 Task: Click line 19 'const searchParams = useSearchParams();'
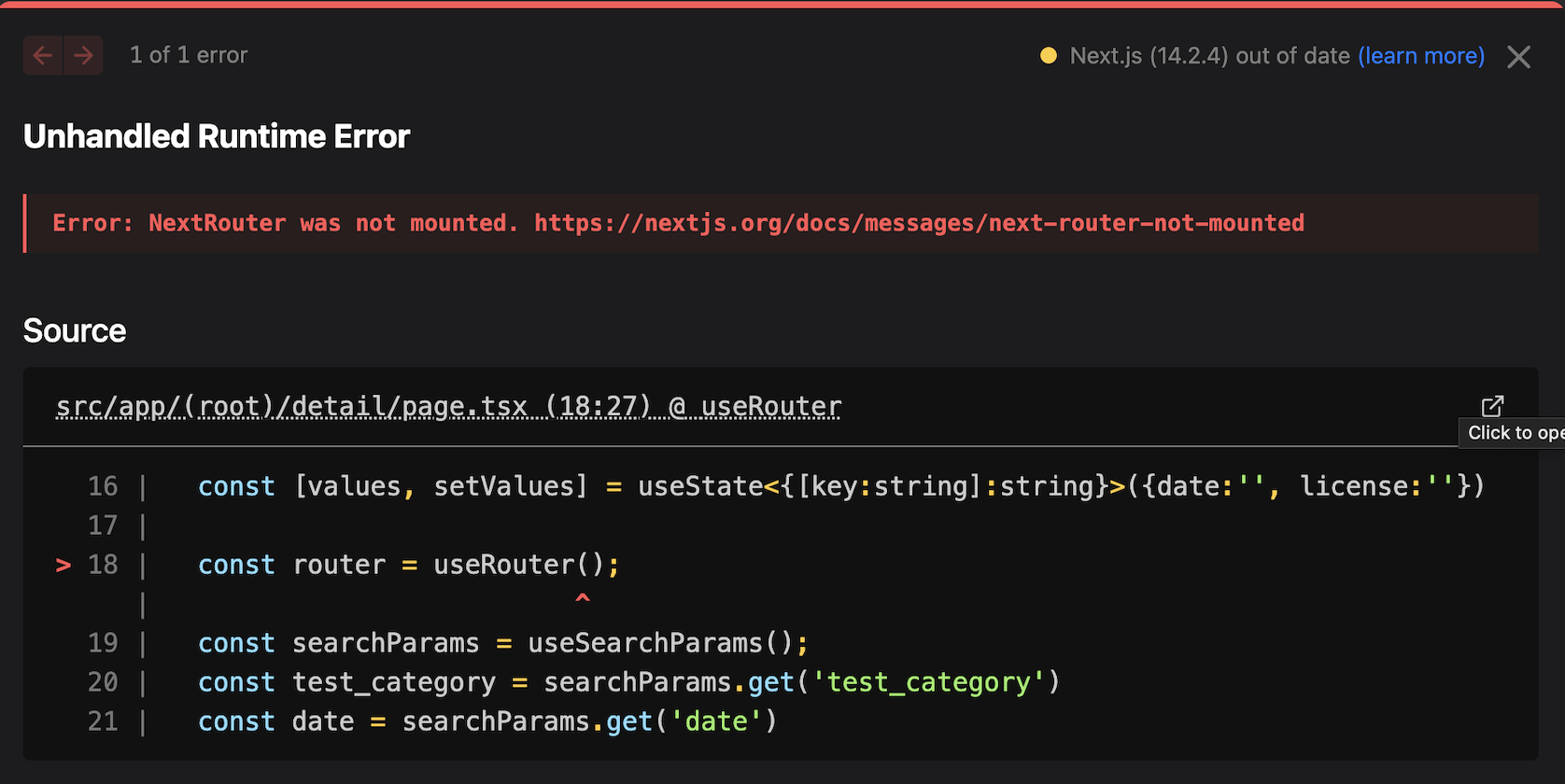click(502, 643)
